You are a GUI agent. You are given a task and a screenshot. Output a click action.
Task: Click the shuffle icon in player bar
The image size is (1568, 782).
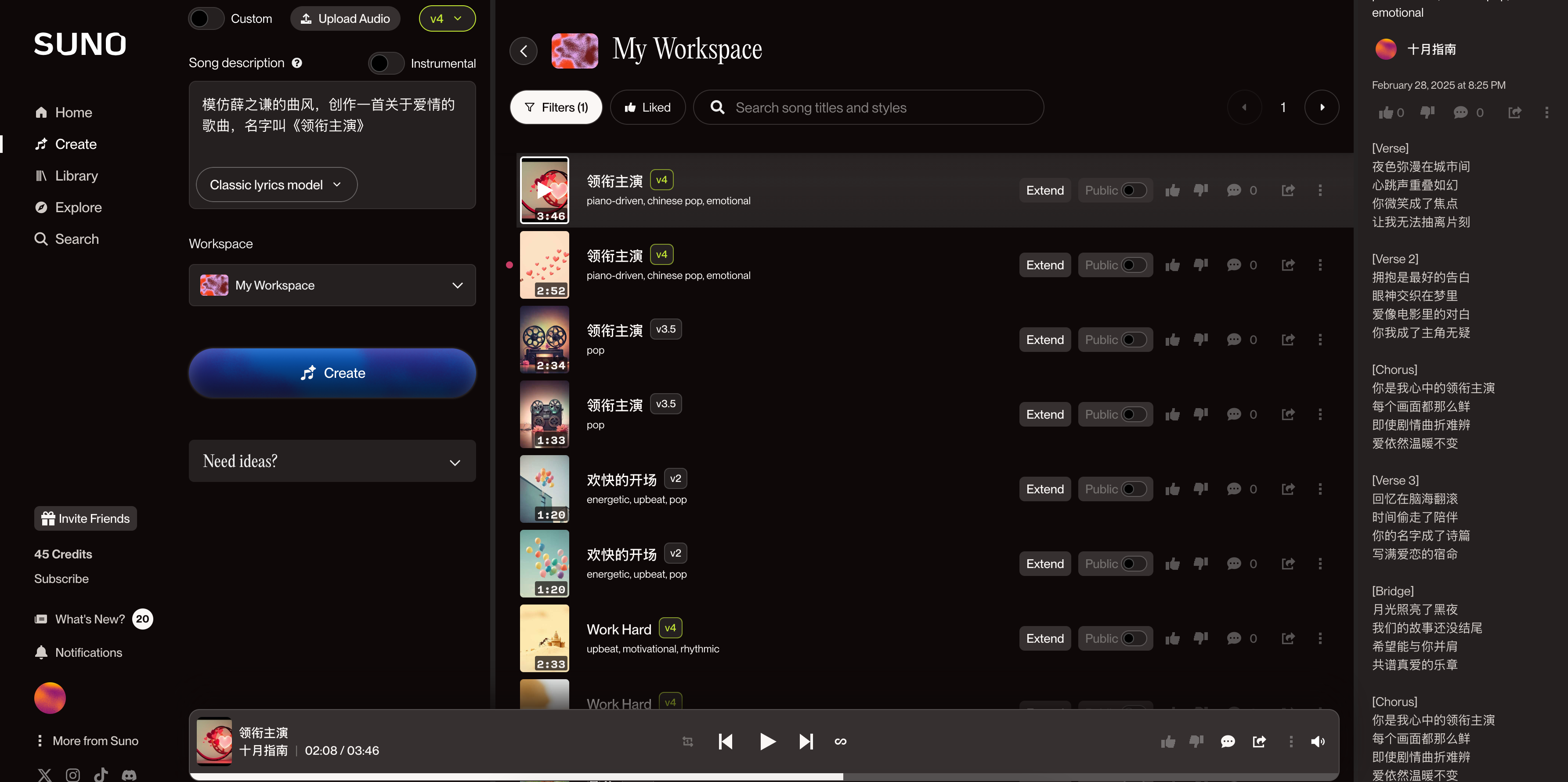688,741
